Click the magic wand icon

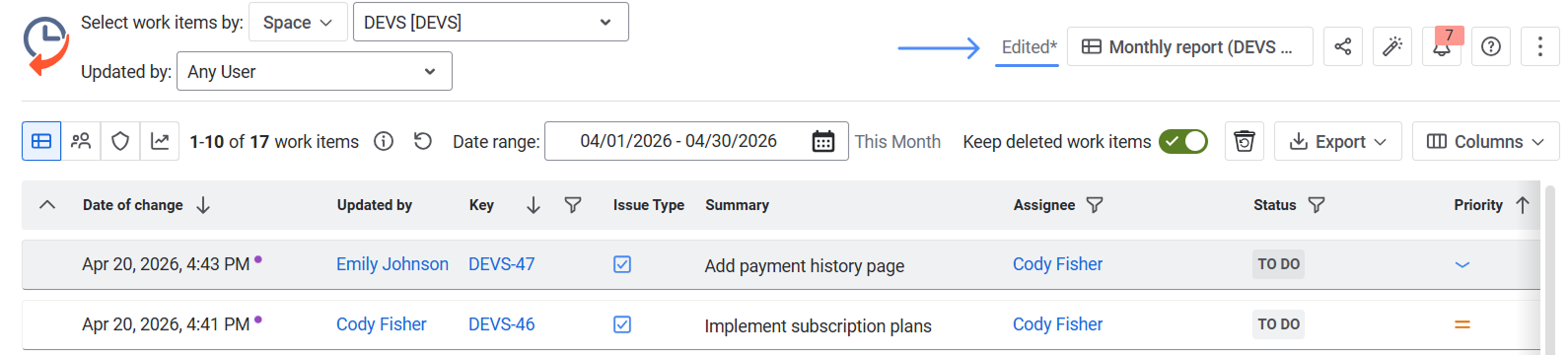tap(1392, 46)
